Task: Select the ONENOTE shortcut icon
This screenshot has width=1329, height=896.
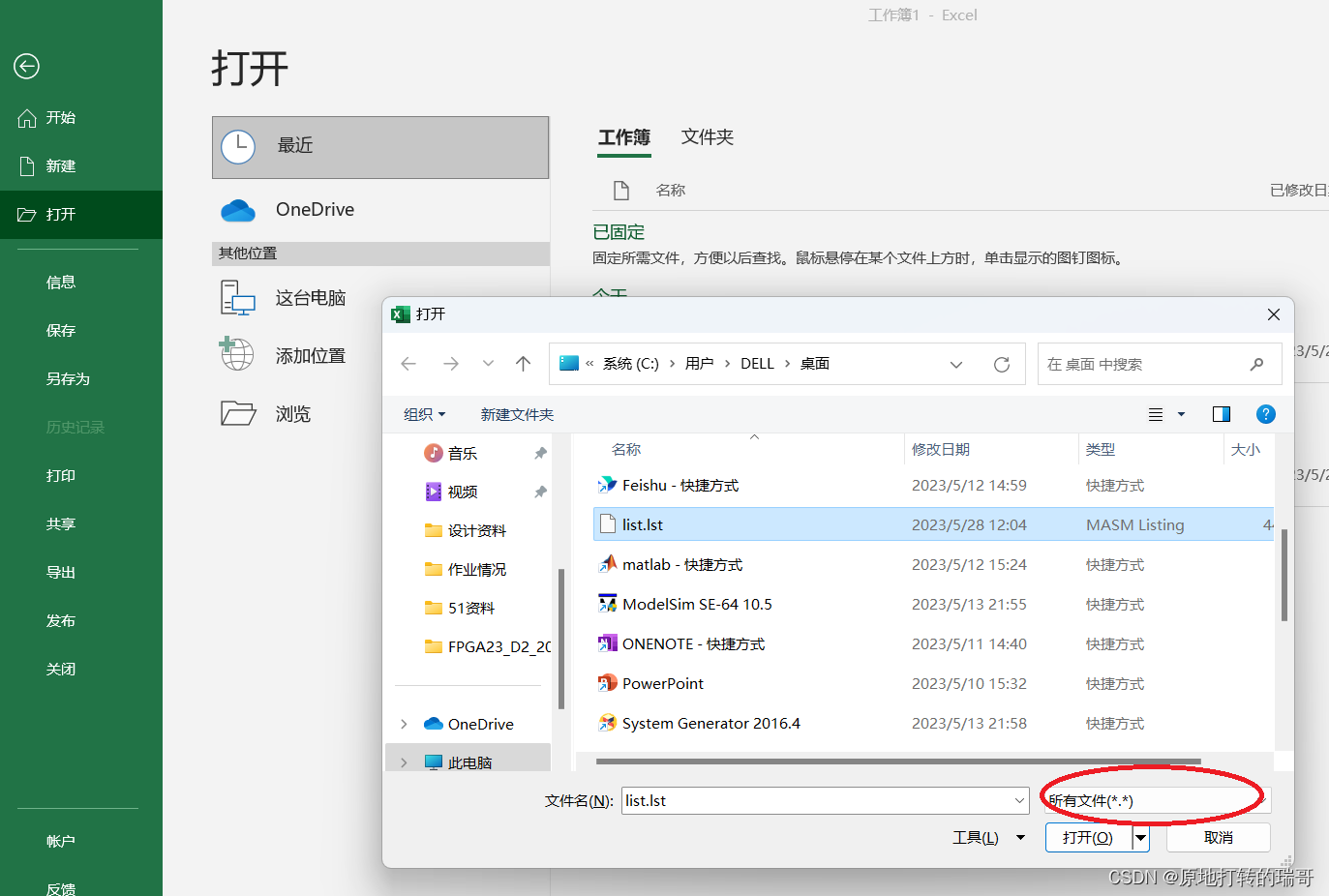Action: click(x=607, y=643)
